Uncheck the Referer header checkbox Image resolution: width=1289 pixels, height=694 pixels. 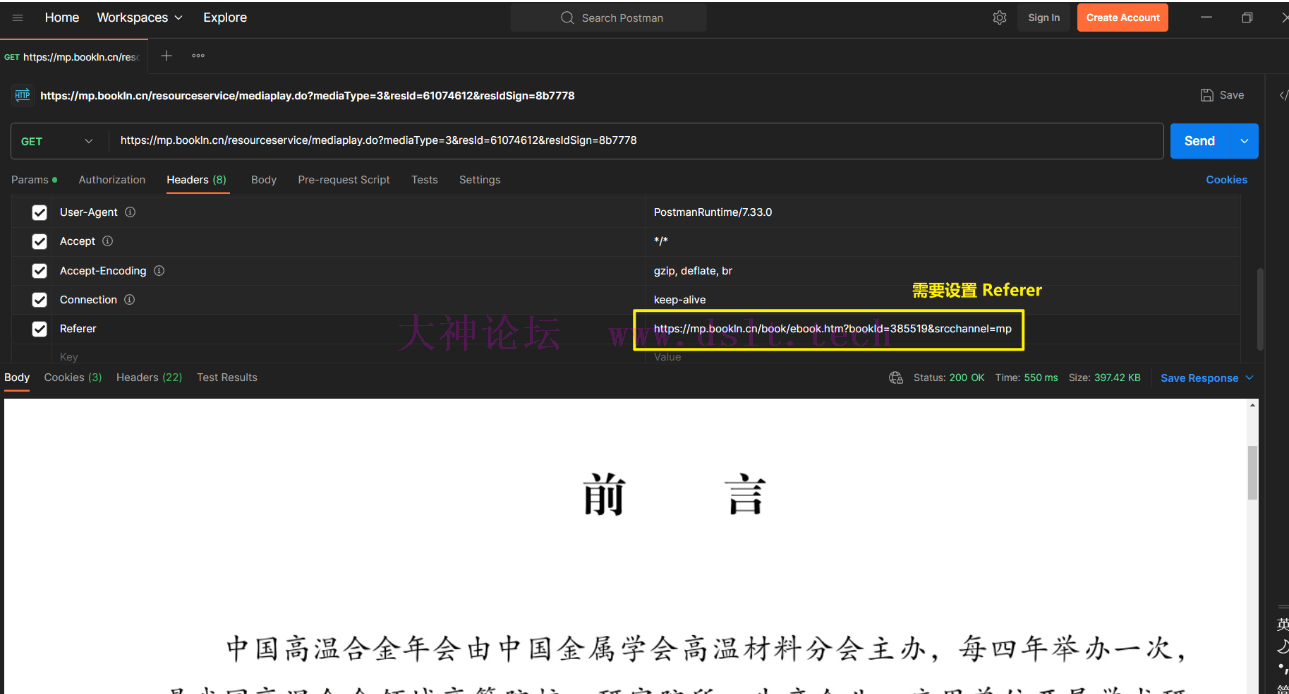(x=40, y=329)
